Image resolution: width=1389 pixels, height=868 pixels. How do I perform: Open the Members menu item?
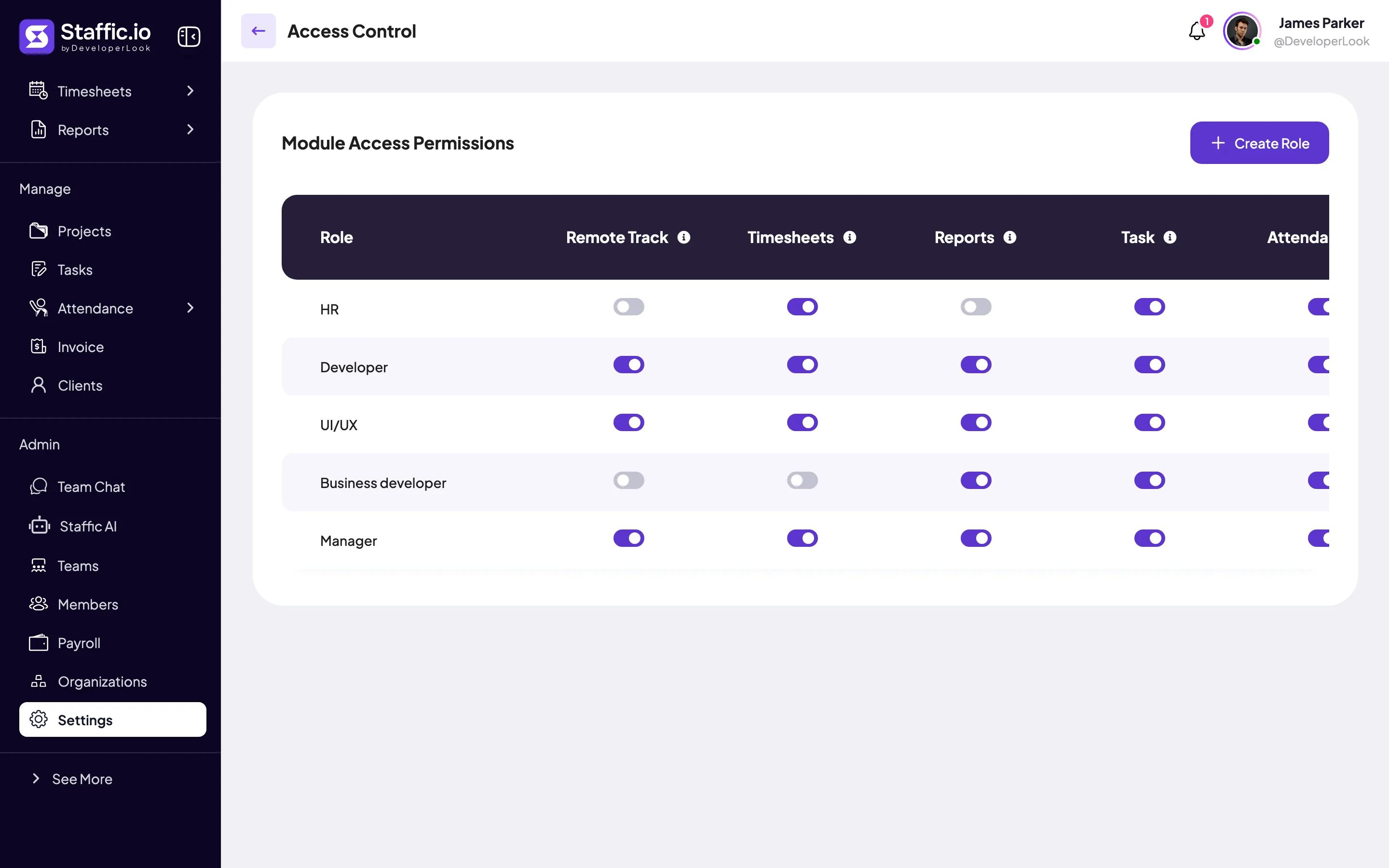[112, 604]
